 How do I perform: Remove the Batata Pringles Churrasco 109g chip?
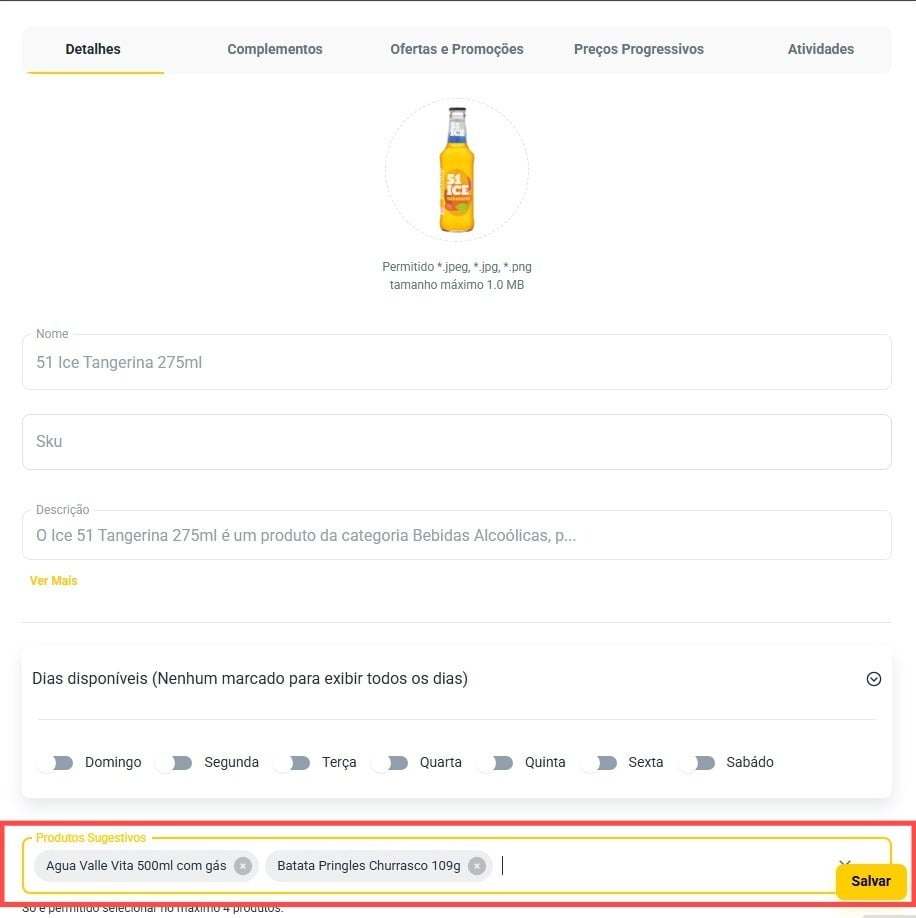(x=477, y=866)
